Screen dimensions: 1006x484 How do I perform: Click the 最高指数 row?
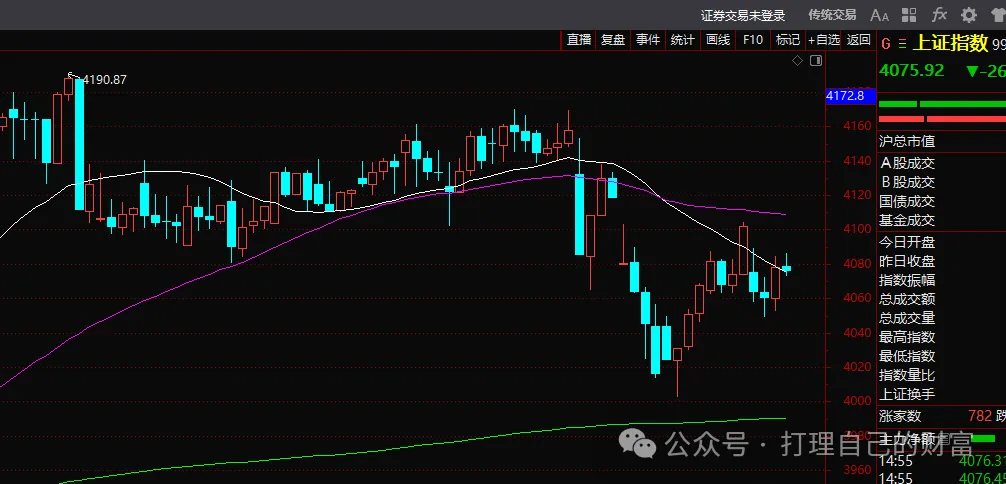(x=941, y=337)
